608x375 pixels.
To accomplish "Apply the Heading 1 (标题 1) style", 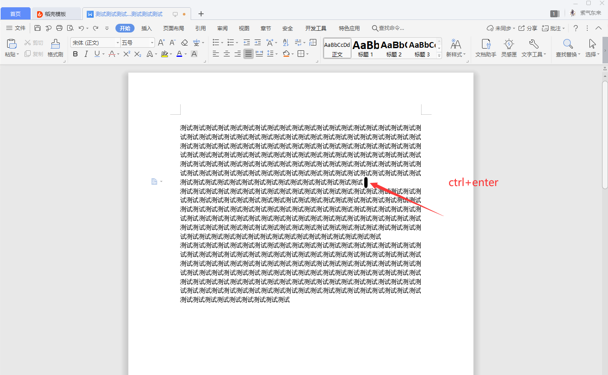I will (x=365, y=48).
